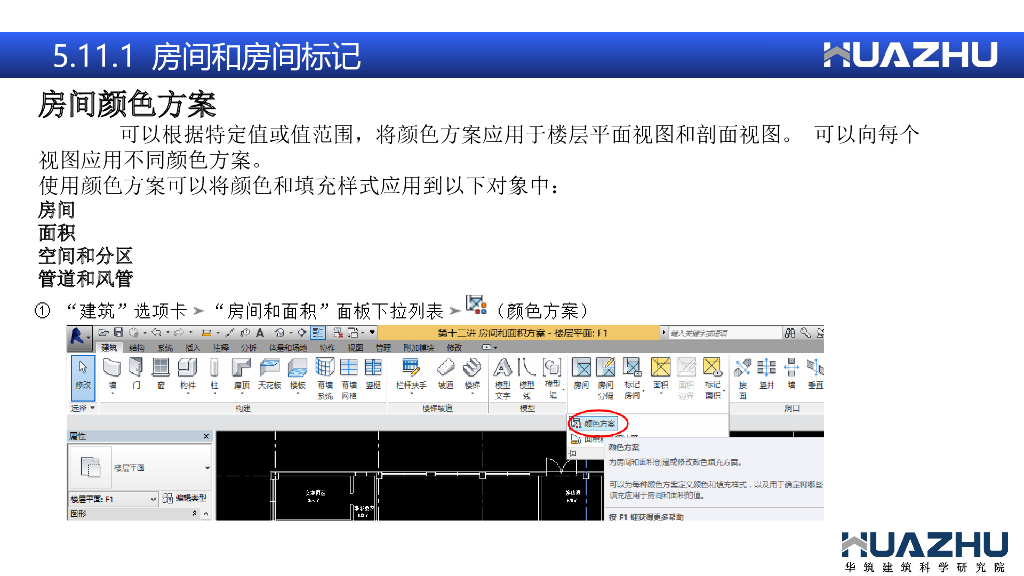Select the 房间分隔 (Room Separator) tool
This screenshot has width=1024, height=576.
point(605,378)
